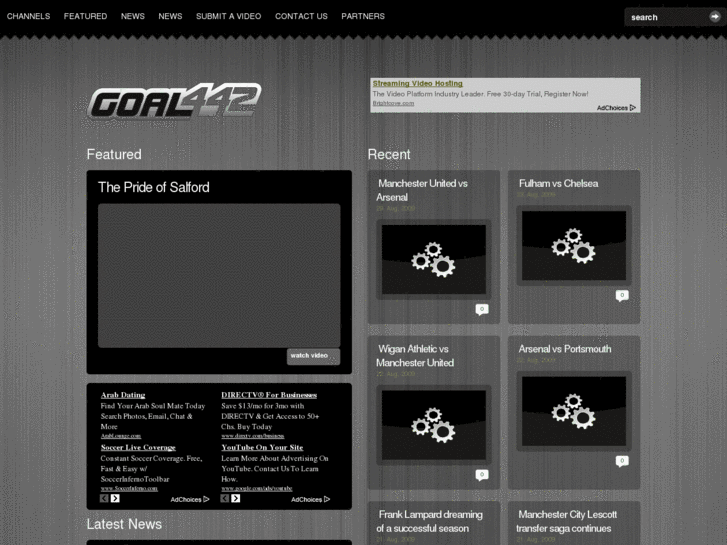Open Wigan Athletic vs Manchester United title
The width and height of the screenshot is (727, 545).
coord(415,356)
